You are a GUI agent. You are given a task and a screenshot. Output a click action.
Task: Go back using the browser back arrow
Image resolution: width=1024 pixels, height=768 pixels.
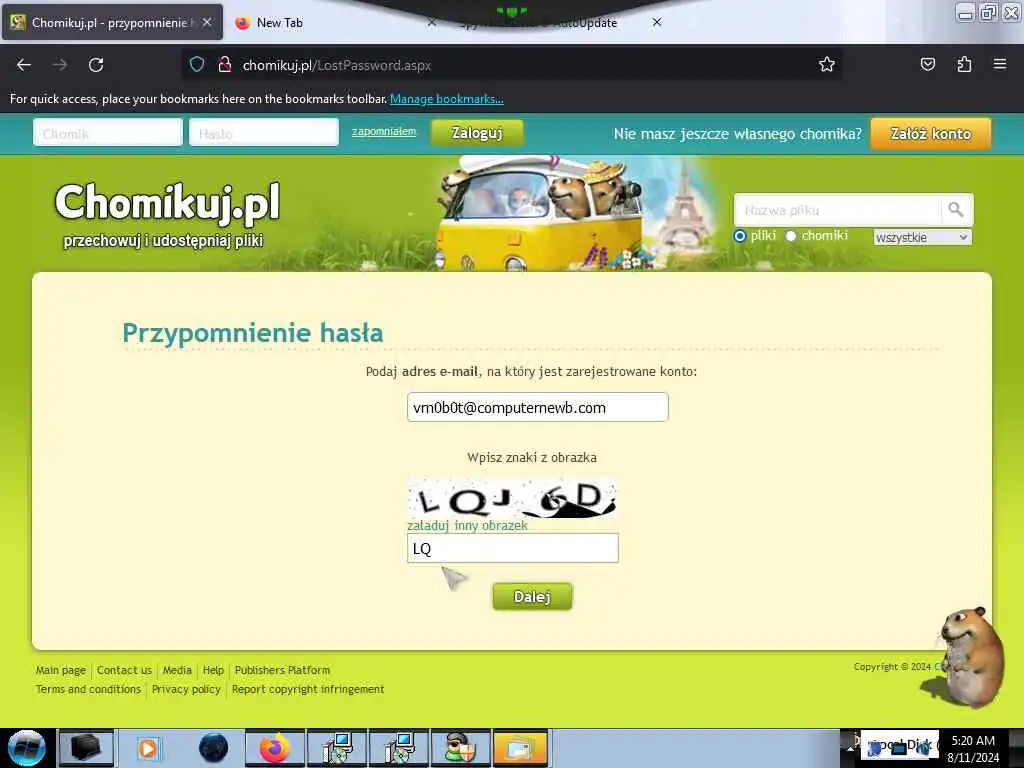(24, 65)
